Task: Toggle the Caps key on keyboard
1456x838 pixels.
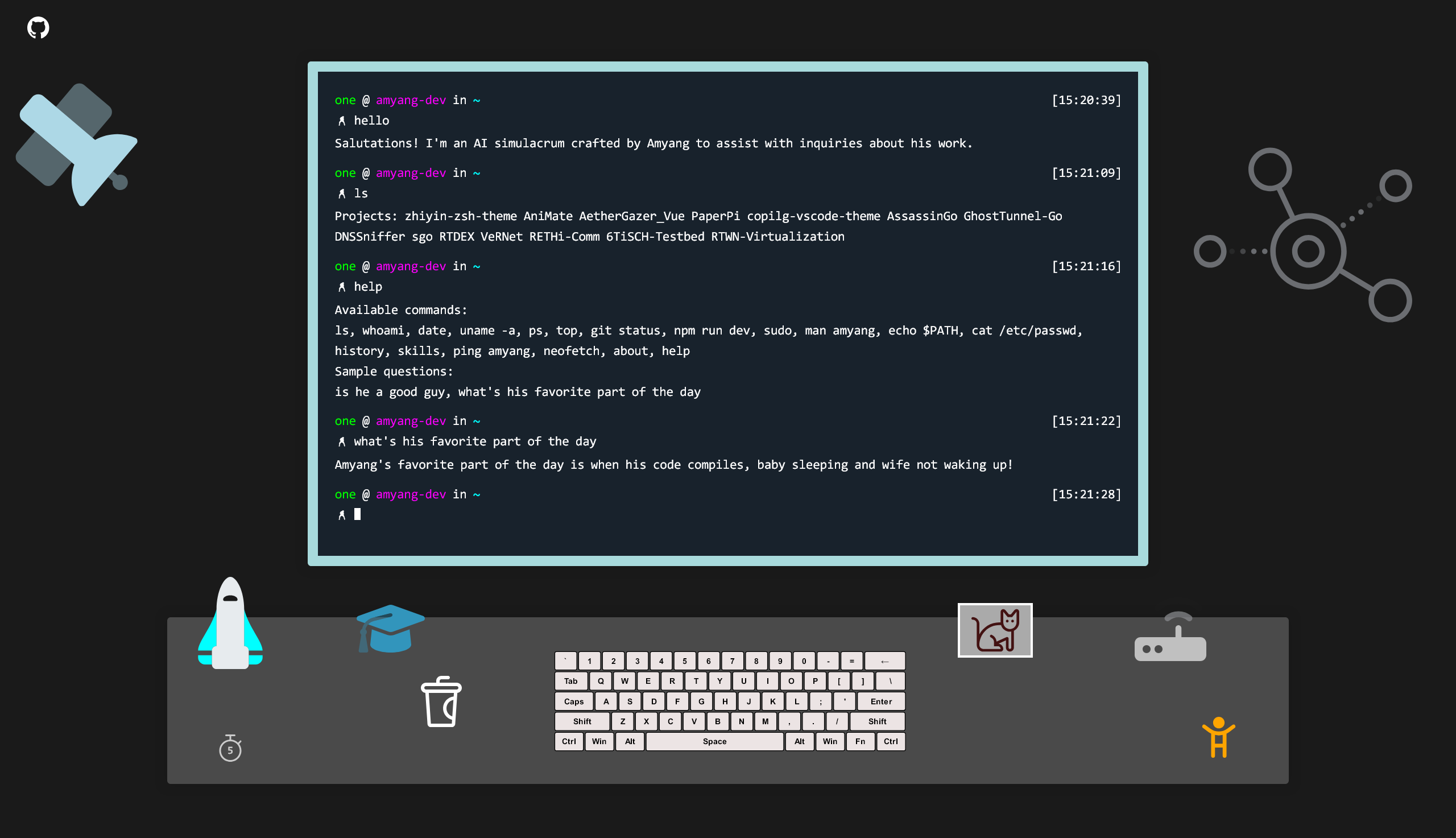Action: click(573, 701)
